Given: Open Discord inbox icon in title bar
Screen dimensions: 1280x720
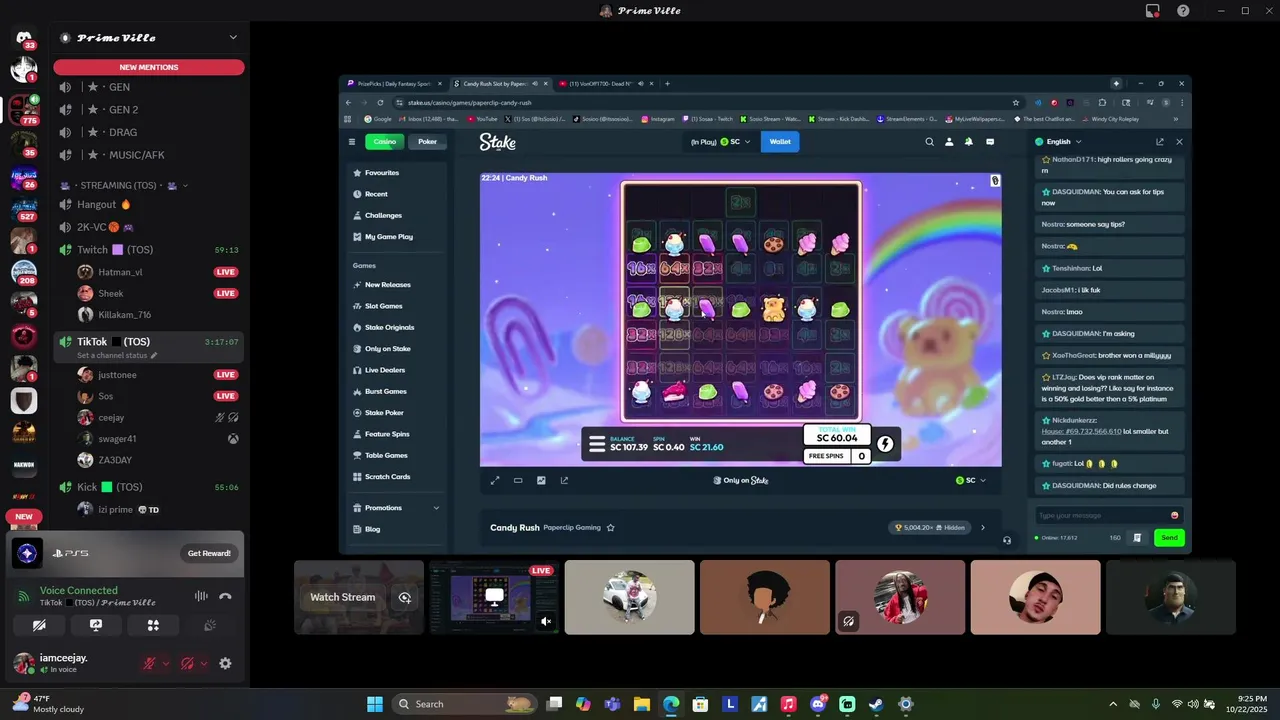Looking at the screenshot, I should [1152, 11].
